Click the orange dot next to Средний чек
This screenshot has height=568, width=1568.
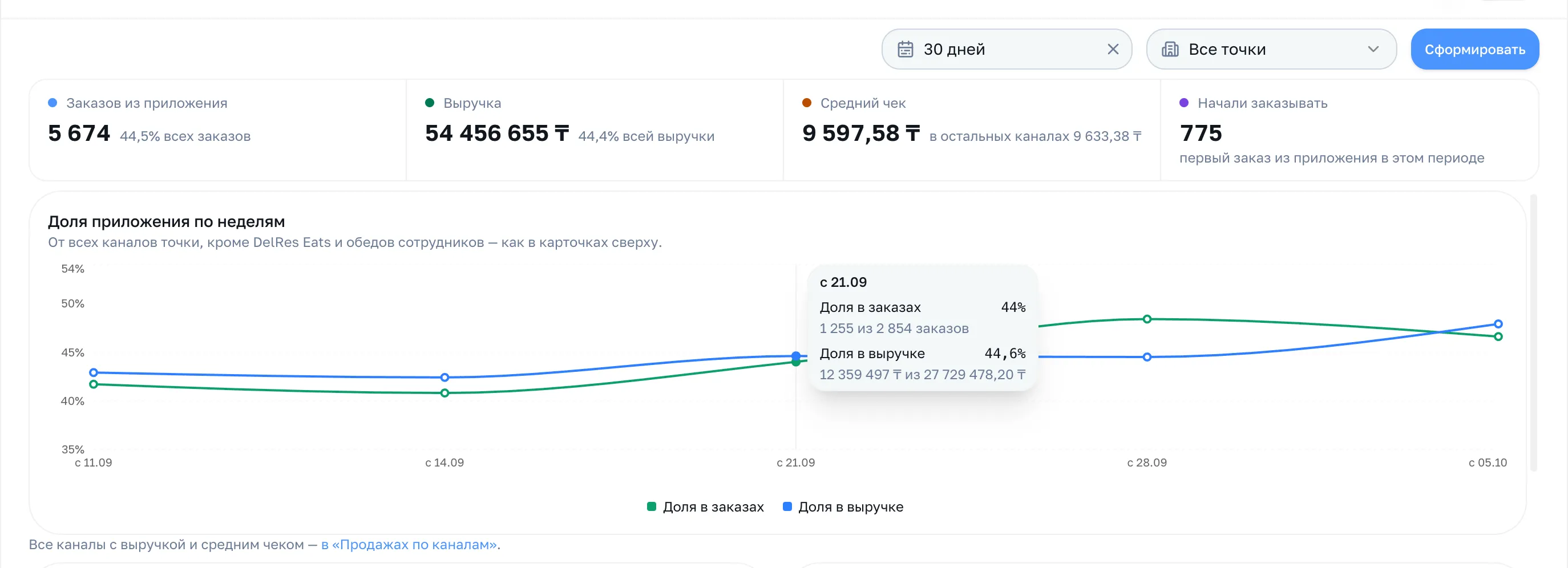(807, 103)
